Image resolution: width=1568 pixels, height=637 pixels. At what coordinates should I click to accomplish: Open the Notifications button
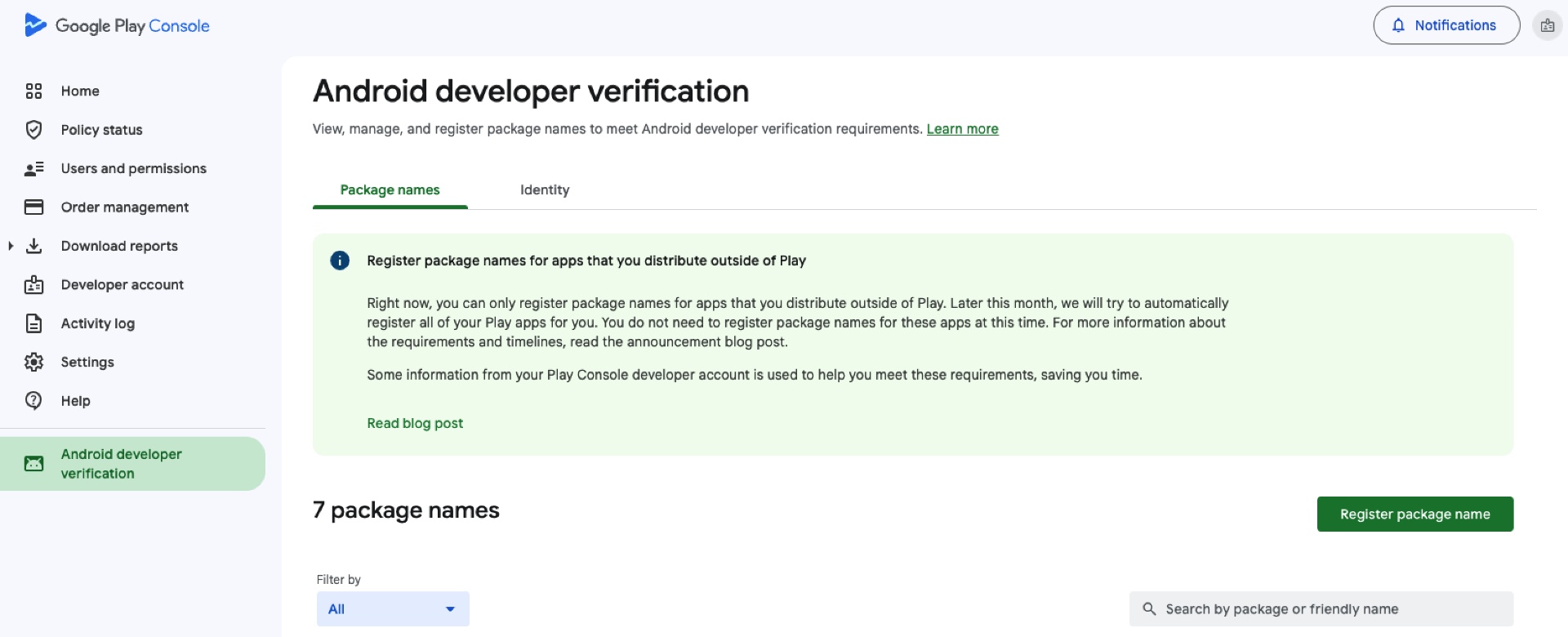click(1446, 25)
